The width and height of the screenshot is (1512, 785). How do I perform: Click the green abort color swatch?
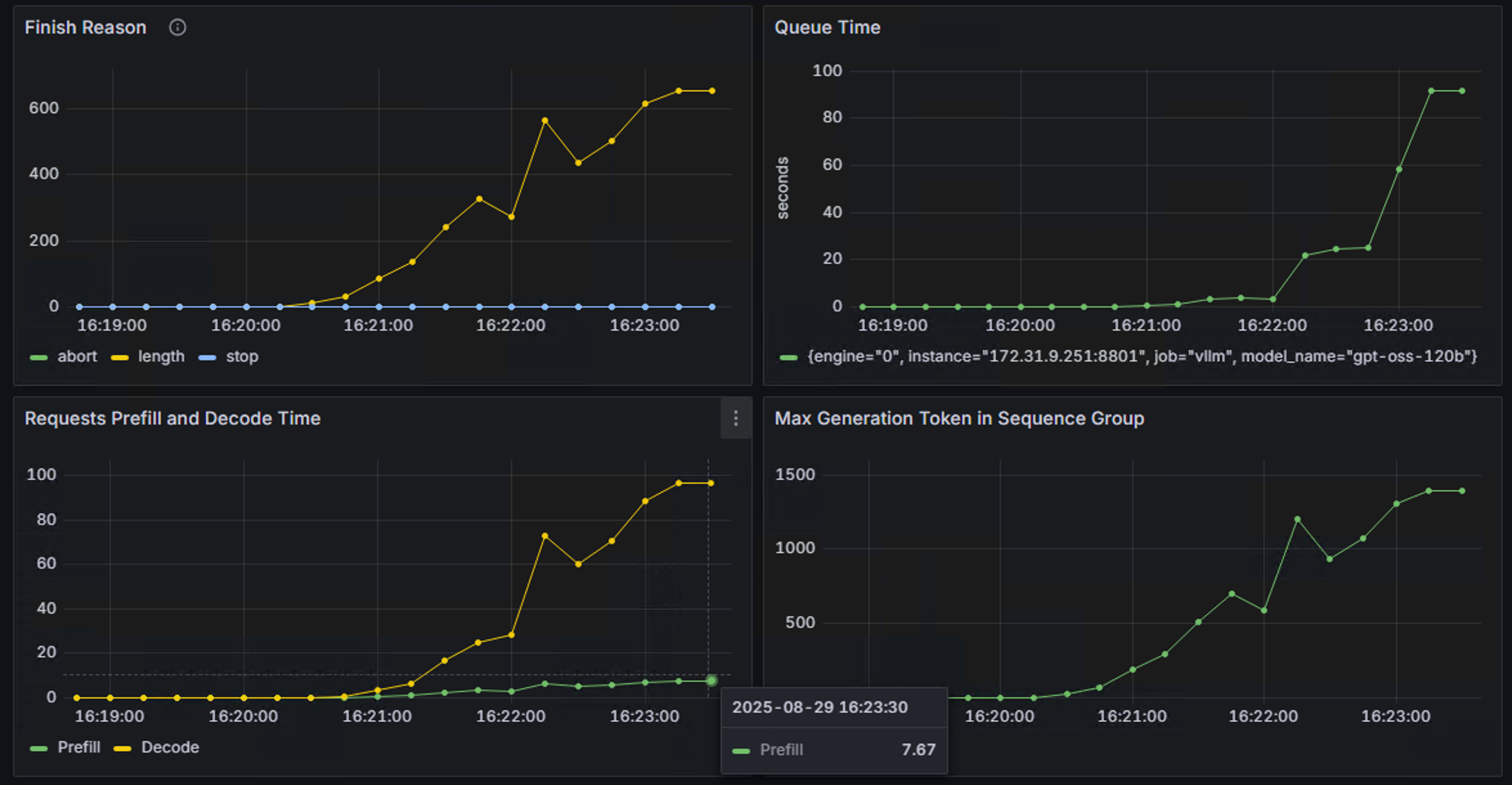point(39,358)
